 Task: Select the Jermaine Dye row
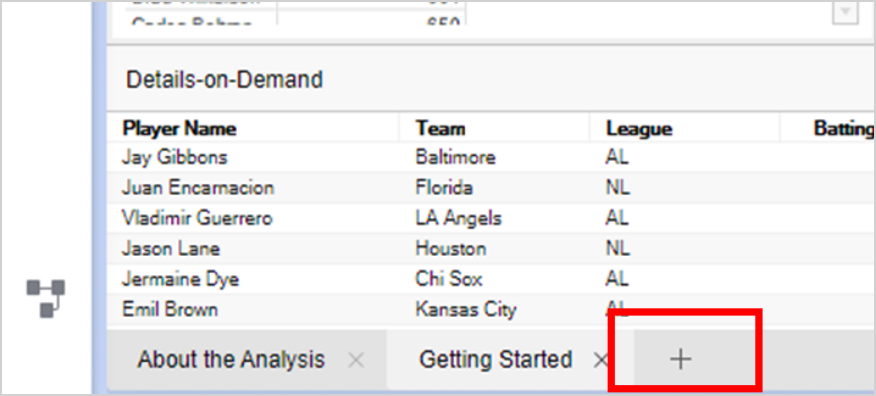[492, 278]
